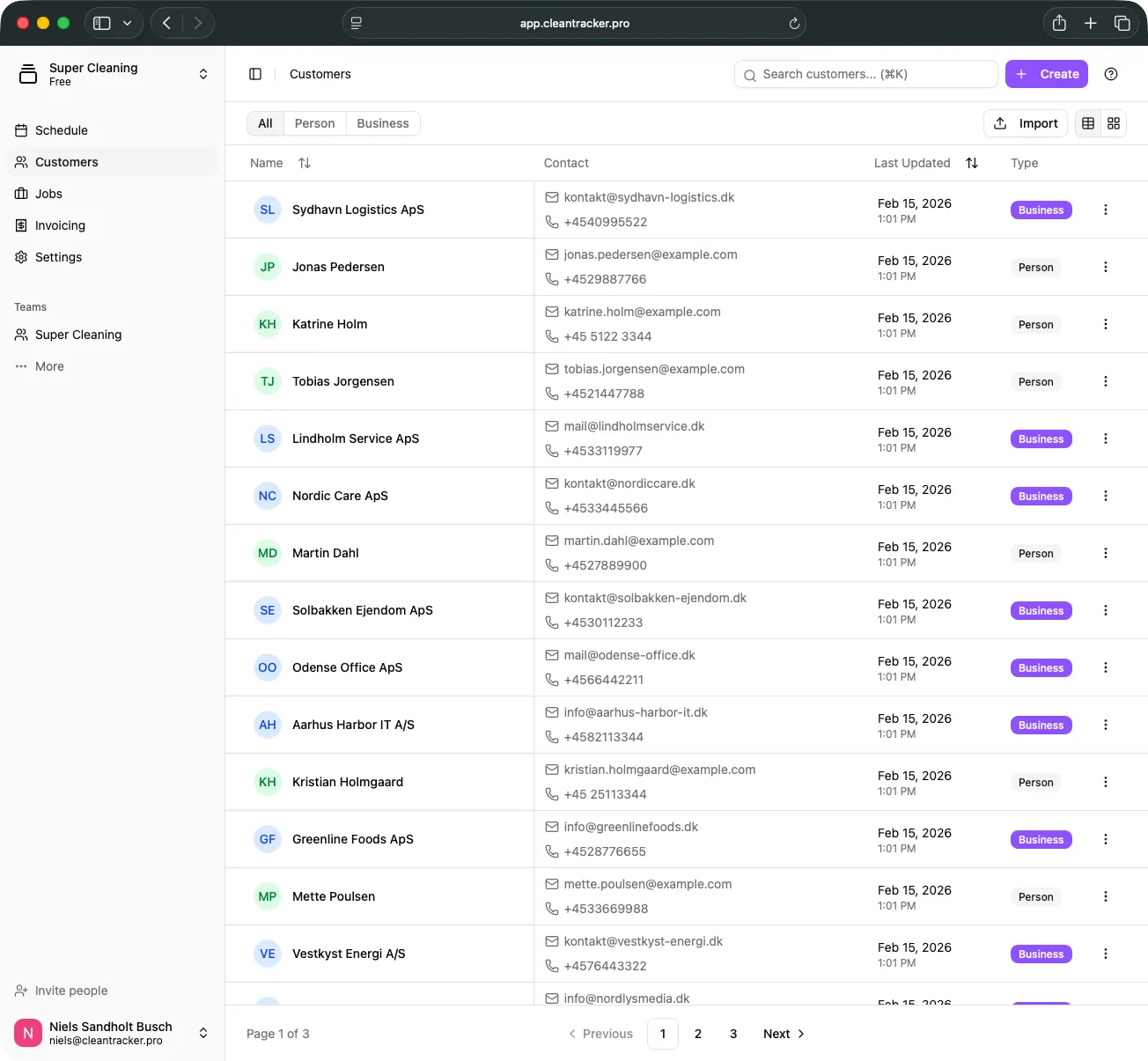
Task: Expand the Super Cleaning workspace switcher
Action: tap(202, 74)
